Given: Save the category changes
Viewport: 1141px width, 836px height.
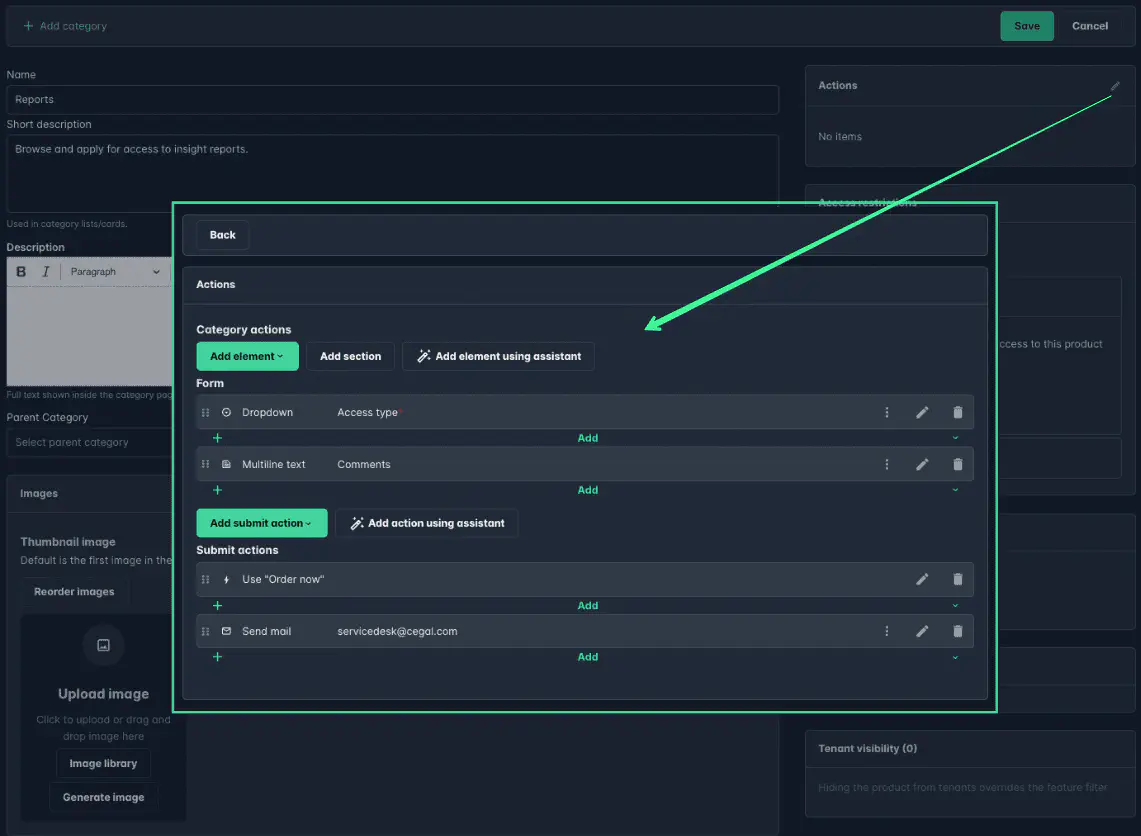Looking at the screenshot, I should click(x=1027, y=26).
